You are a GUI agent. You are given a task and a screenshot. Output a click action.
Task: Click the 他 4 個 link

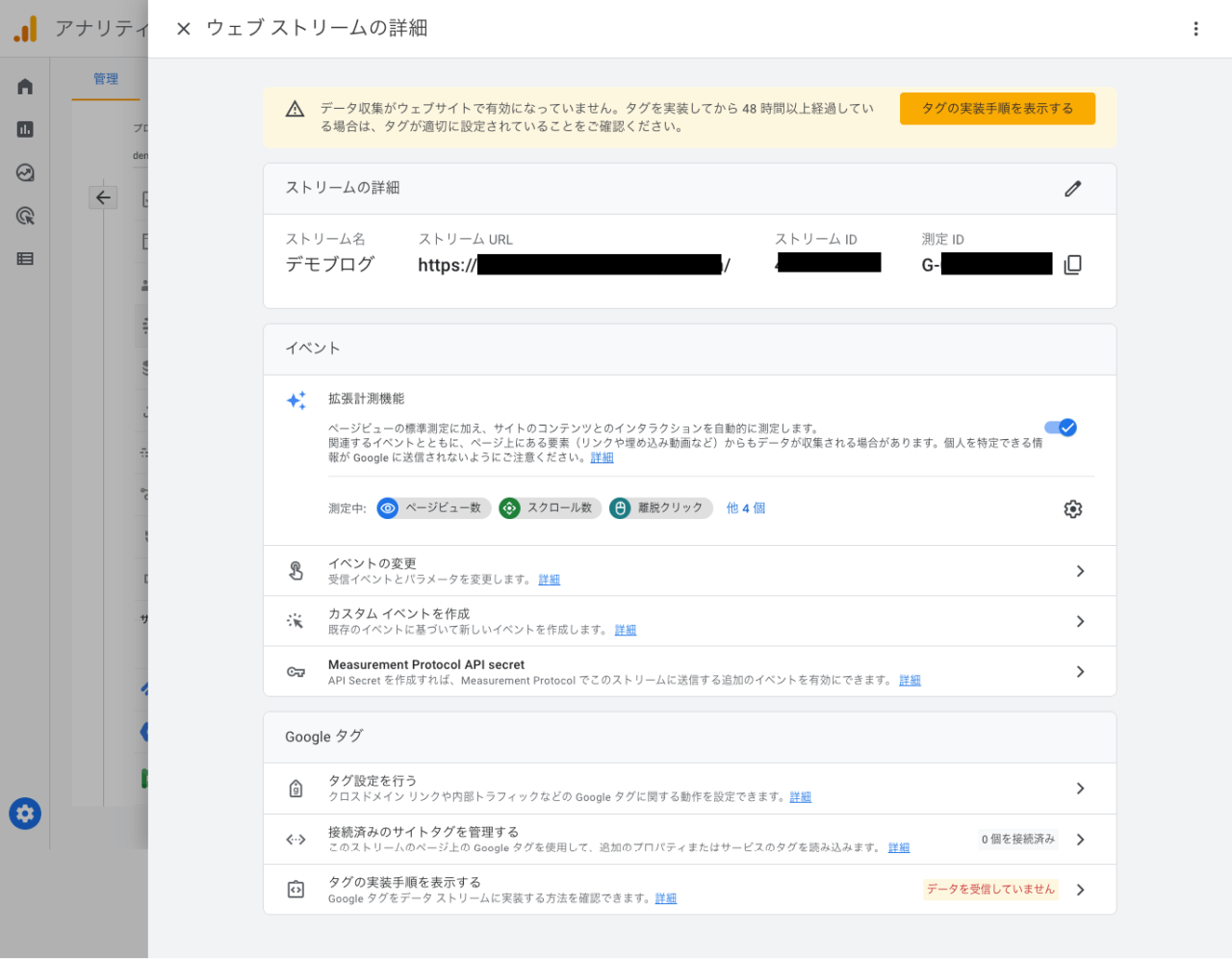pos(746,508)
